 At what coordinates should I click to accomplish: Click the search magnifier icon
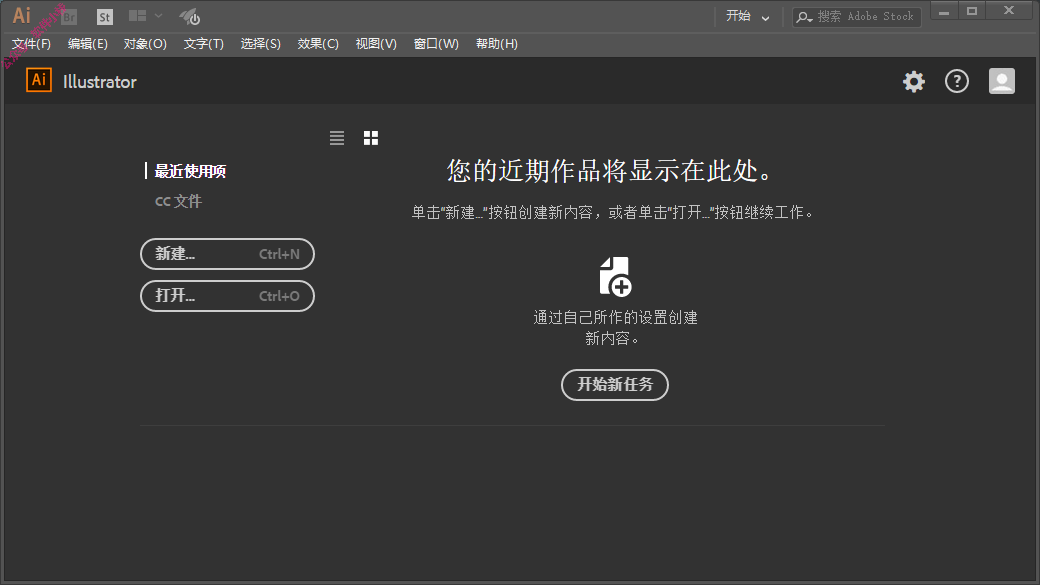point(804,17)
